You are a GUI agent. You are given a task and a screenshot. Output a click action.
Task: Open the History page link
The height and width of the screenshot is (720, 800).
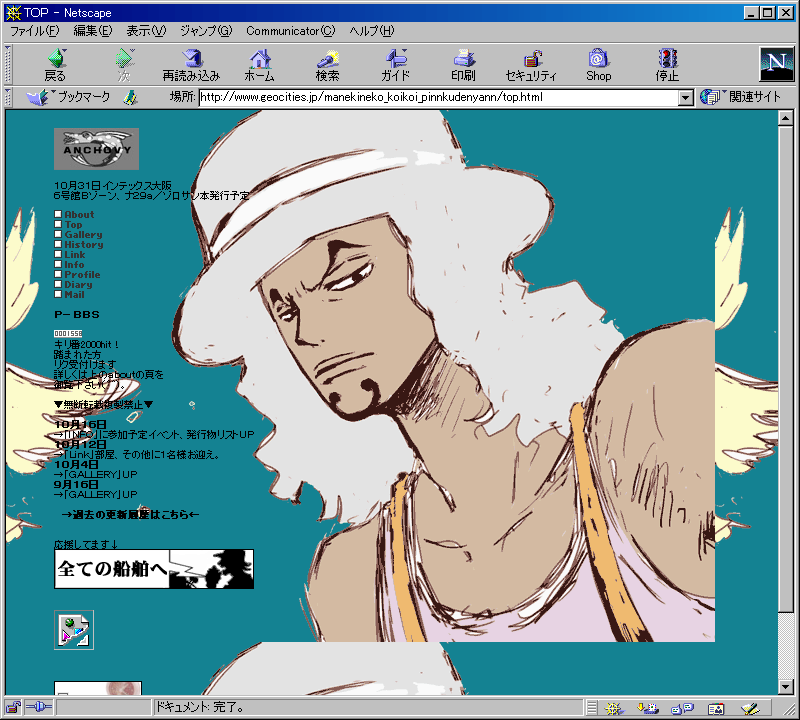coord(84,244)
